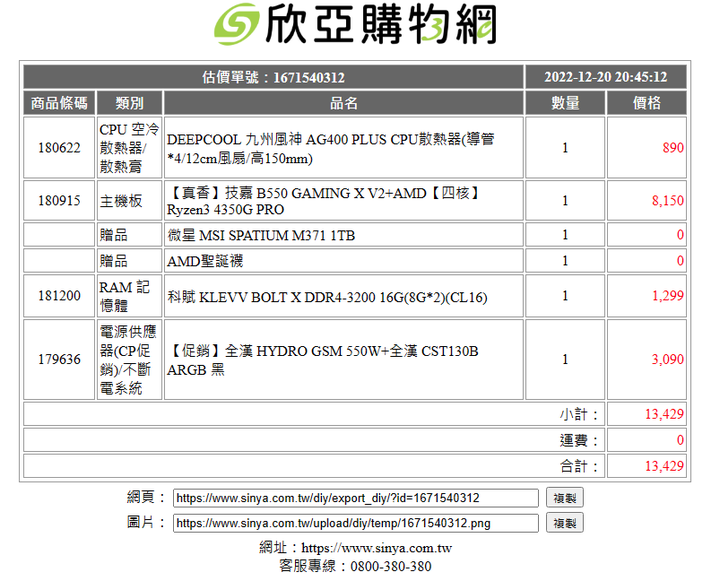Select the 技嘉 B550 GAMING X V2 product name
This screenshot has height=581, width=720.
point(323,201)
